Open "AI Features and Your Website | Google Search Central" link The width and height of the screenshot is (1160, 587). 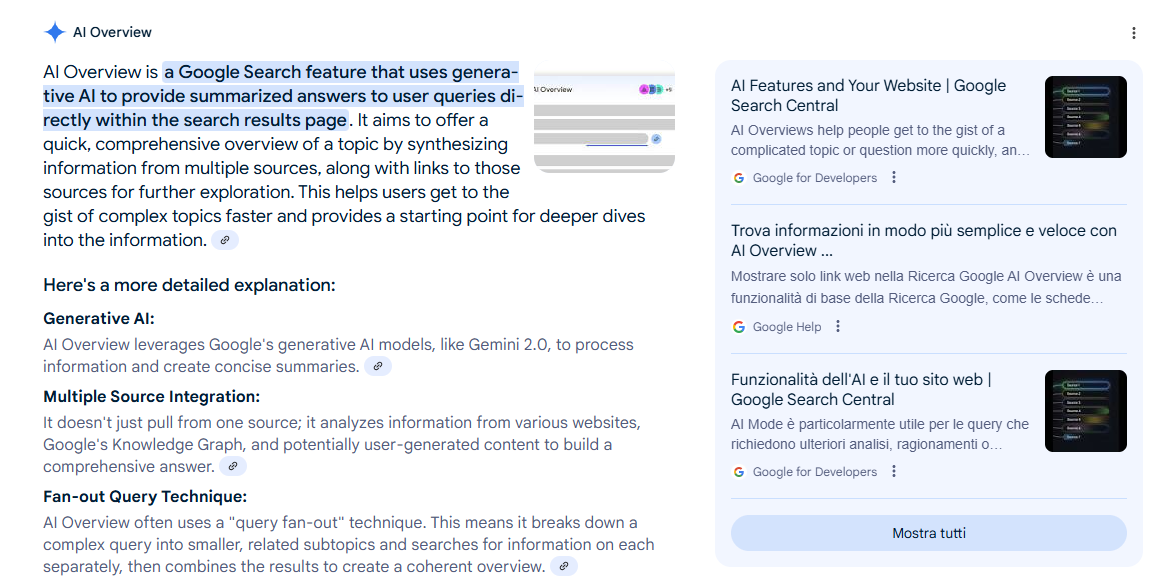coord(869,95)
